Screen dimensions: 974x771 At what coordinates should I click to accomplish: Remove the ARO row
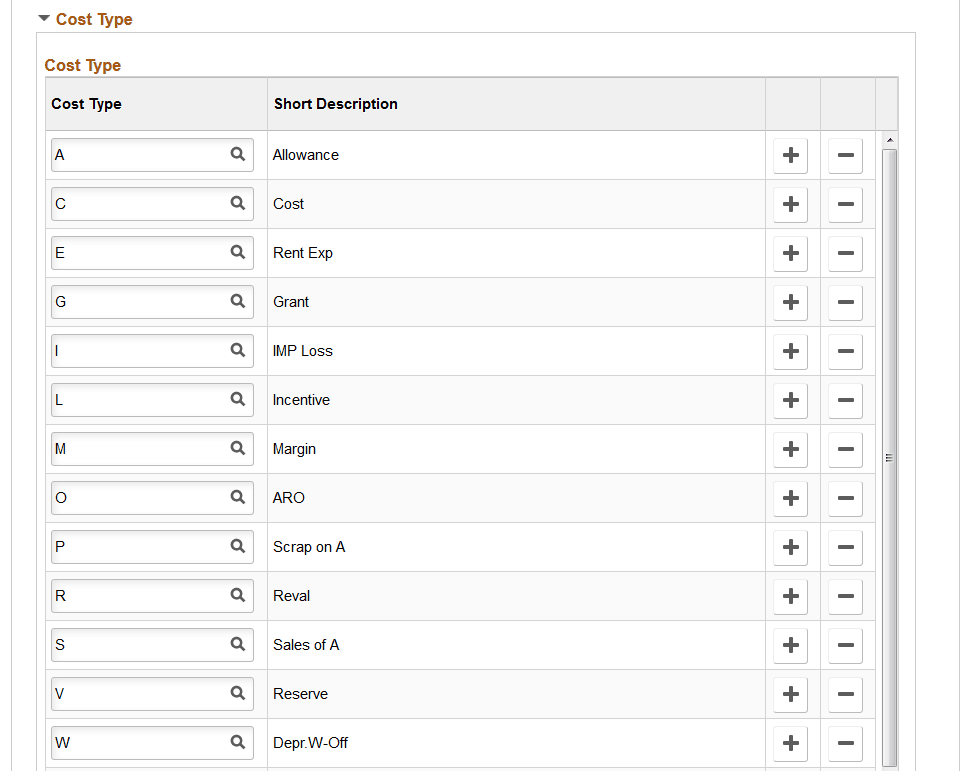(845, 498)
